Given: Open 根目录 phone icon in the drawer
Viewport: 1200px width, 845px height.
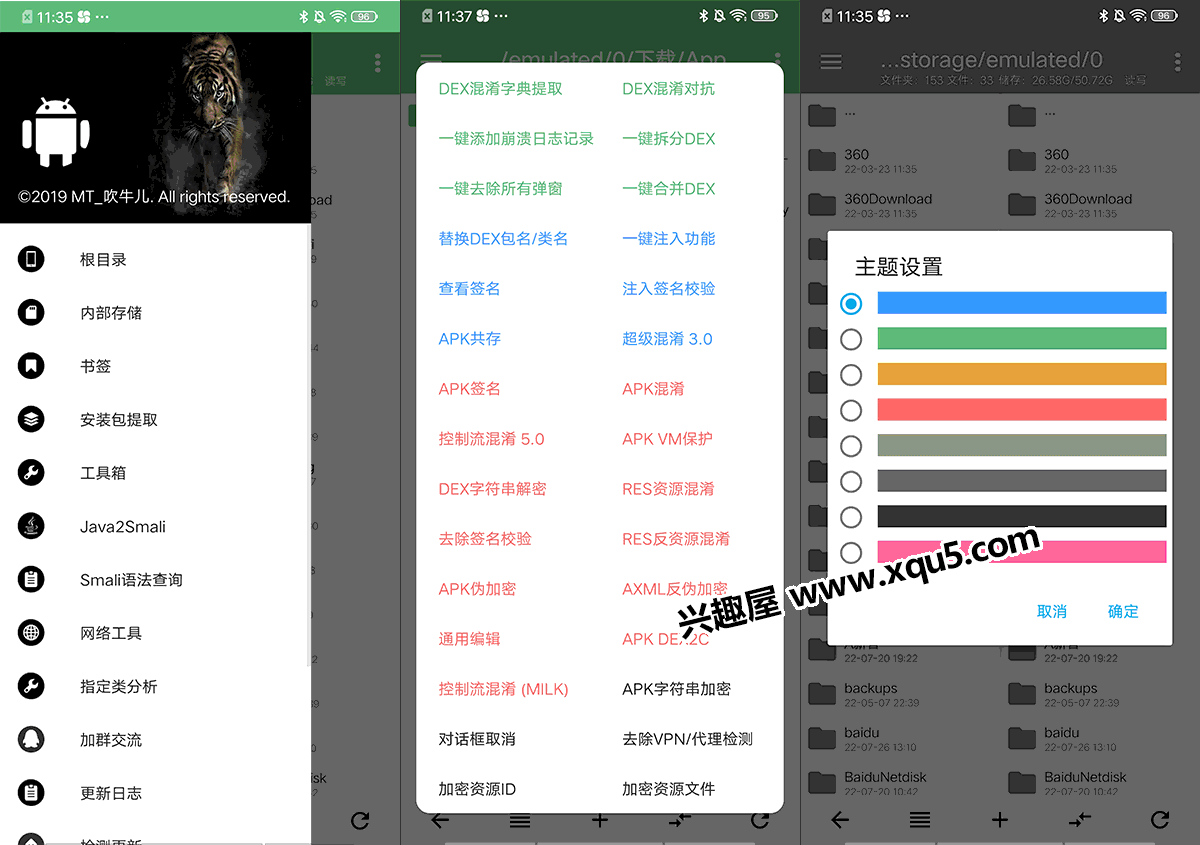Looking at the screenshot, I should (x=32, y=260).
